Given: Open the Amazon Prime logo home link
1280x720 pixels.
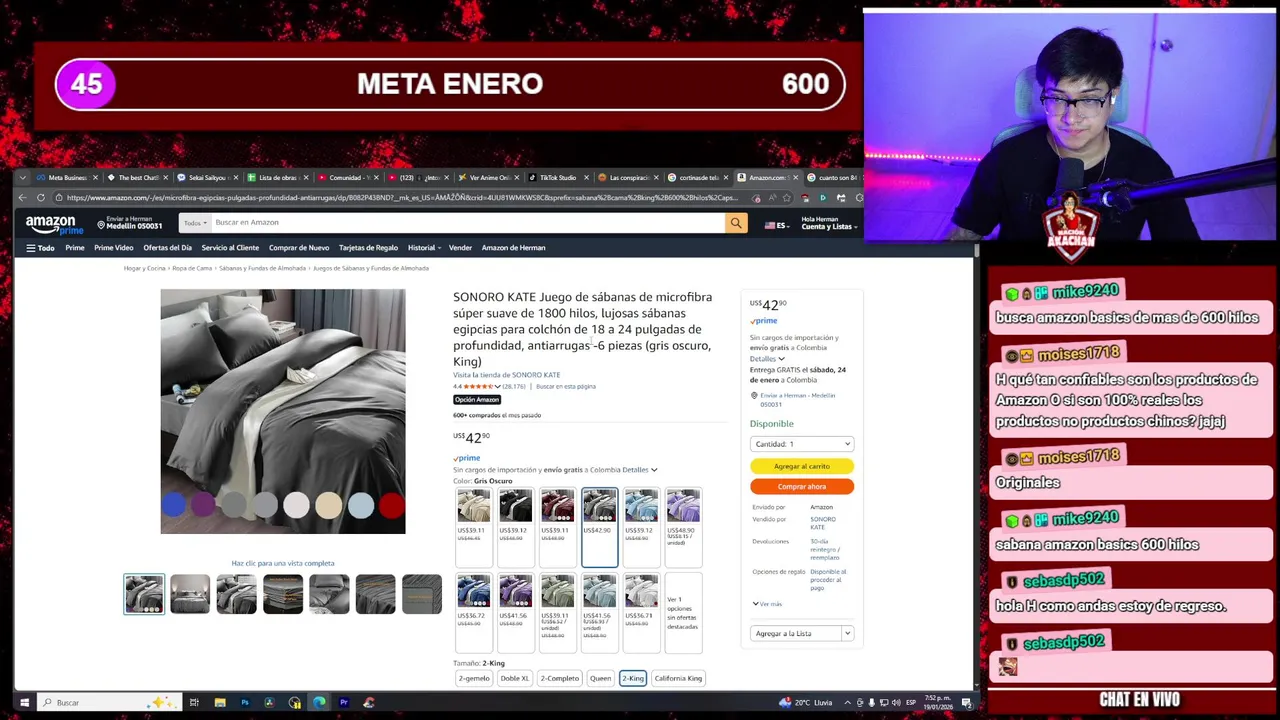Looking at the screenshot, I should click(x=55, y=225).
